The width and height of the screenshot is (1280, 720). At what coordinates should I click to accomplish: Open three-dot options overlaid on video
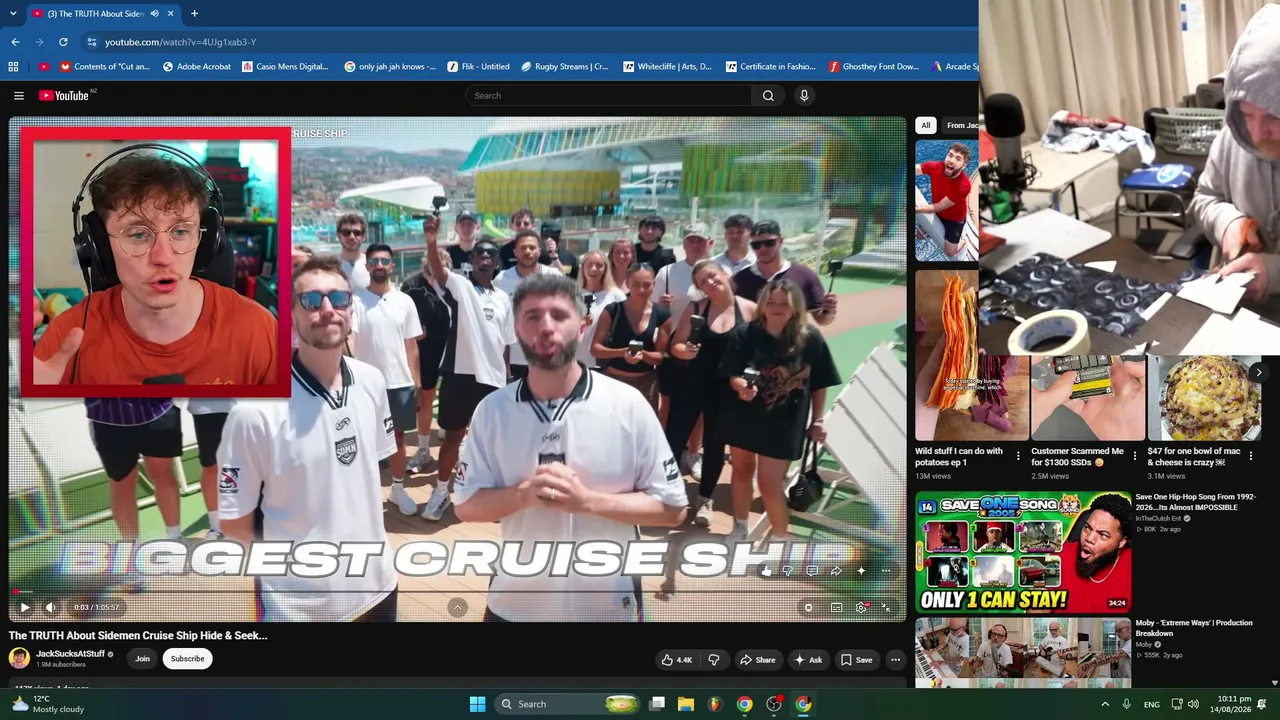point(886,571)
